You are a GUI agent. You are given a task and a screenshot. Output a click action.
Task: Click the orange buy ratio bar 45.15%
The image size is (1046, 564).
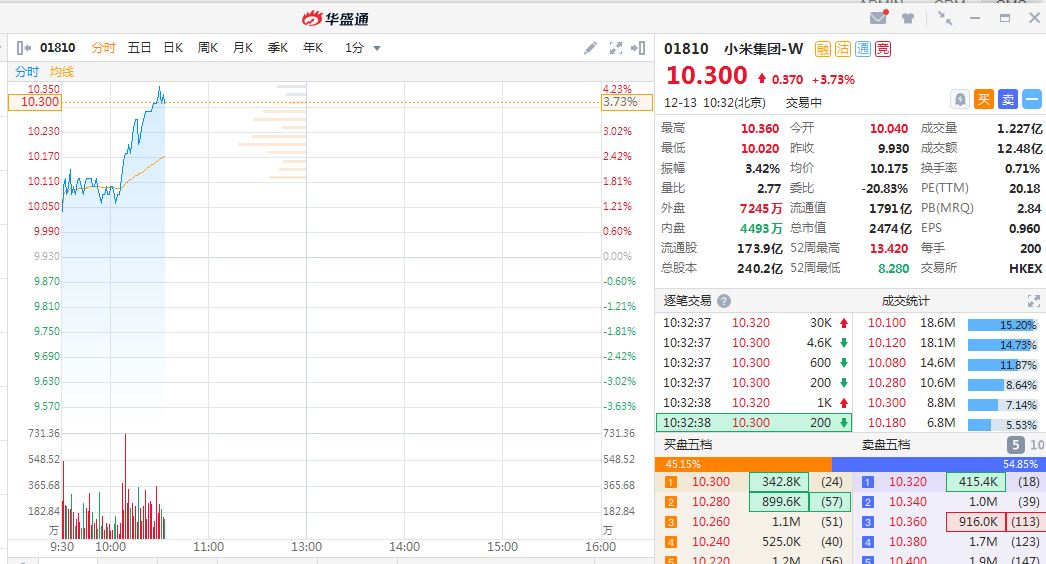tap(743, 464)
